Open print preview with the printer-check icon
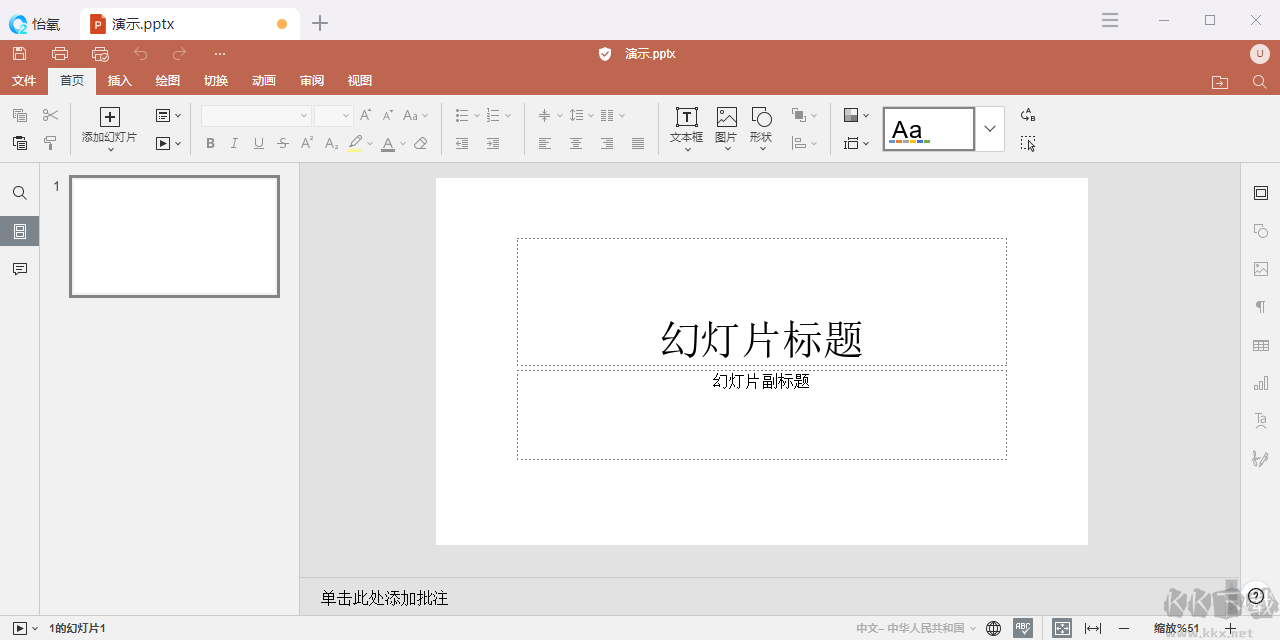The width and height of the screenshot is (1280, 640). pyautogui.click(x=100, y=54)
